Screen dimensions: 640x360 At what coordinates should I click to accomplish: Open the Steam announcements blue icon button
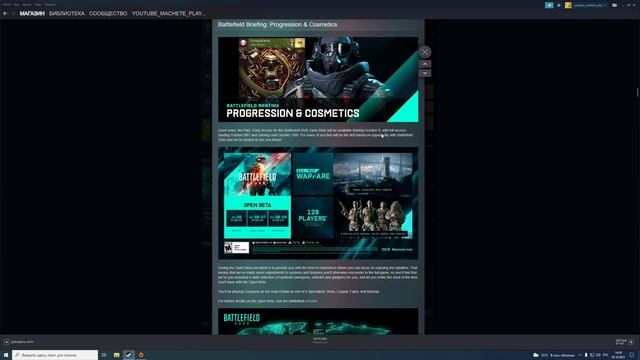tap(549, 5)
